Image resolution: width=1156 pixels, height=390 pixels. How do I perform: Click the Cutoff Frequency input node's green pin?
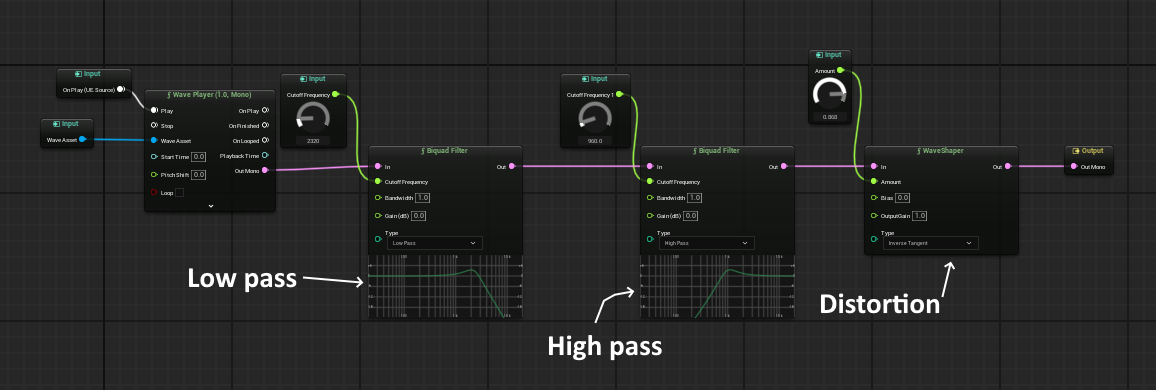[336, 94]
